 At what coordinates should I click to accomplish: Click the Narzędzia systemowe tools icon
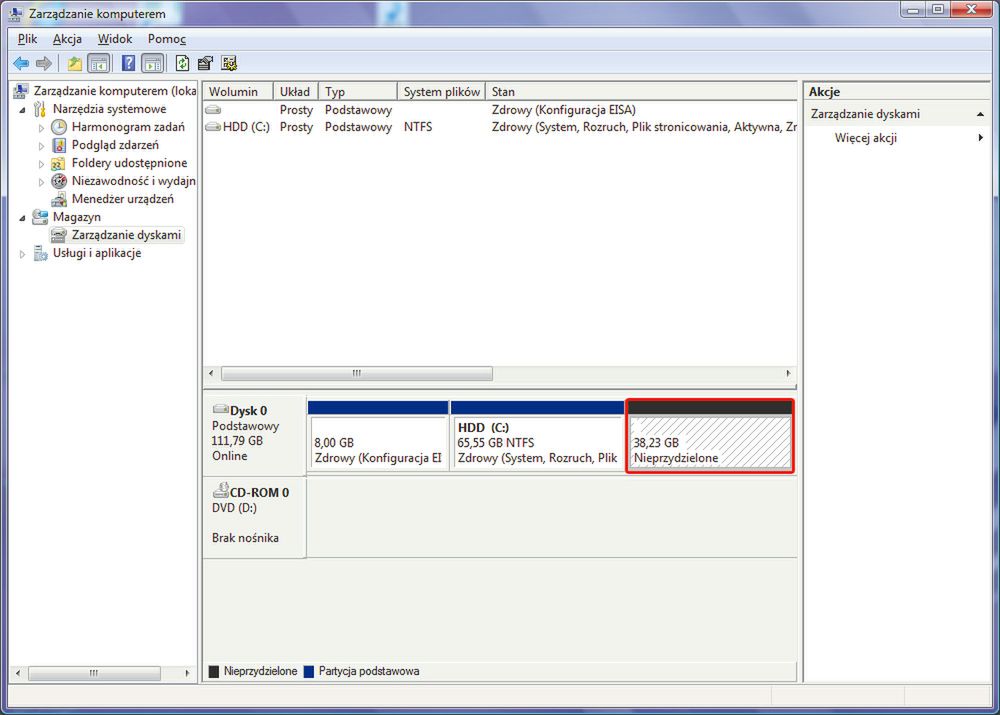pyautogui.click(x=40, y=109)
